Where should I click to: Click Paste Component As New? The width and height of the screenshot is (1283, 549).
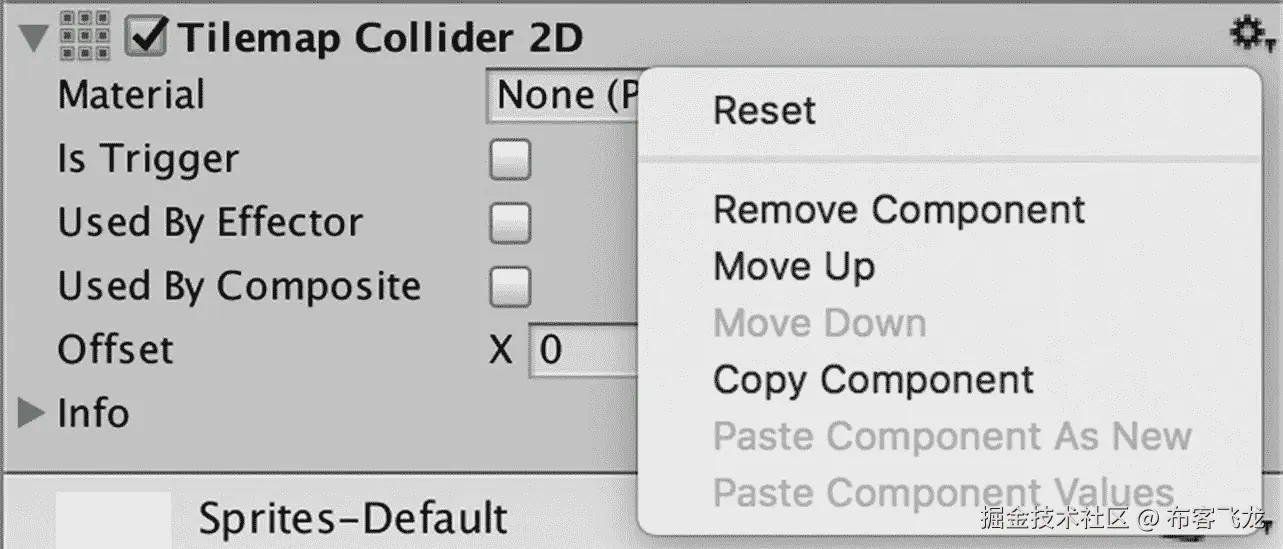tap(951, 436)
